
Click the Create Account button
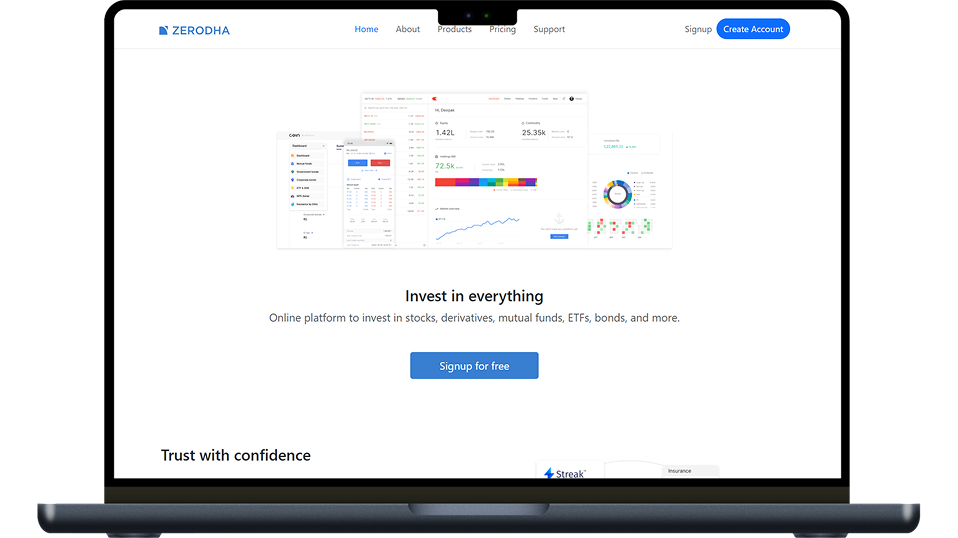(x=753, y=29)
